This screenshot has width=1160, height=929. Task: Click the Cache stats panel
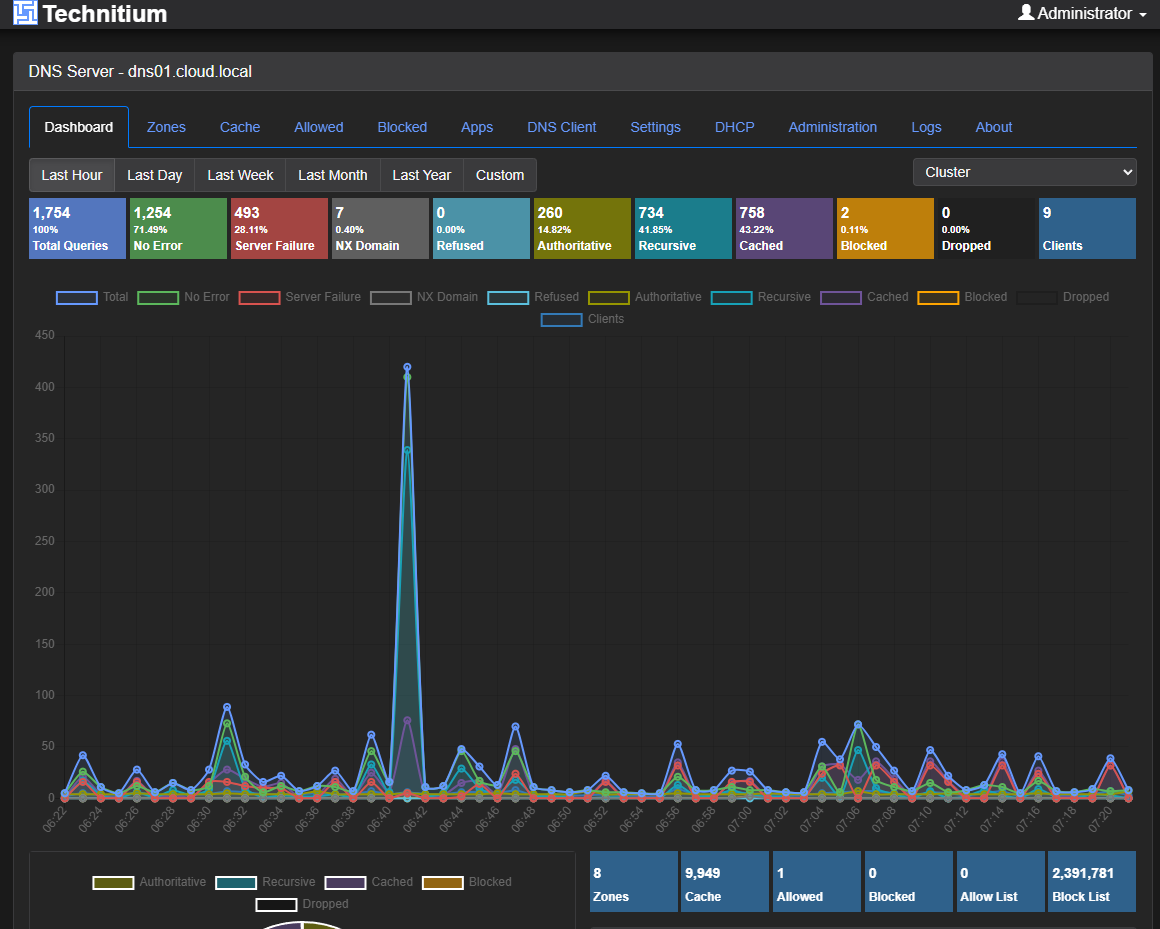725,881
